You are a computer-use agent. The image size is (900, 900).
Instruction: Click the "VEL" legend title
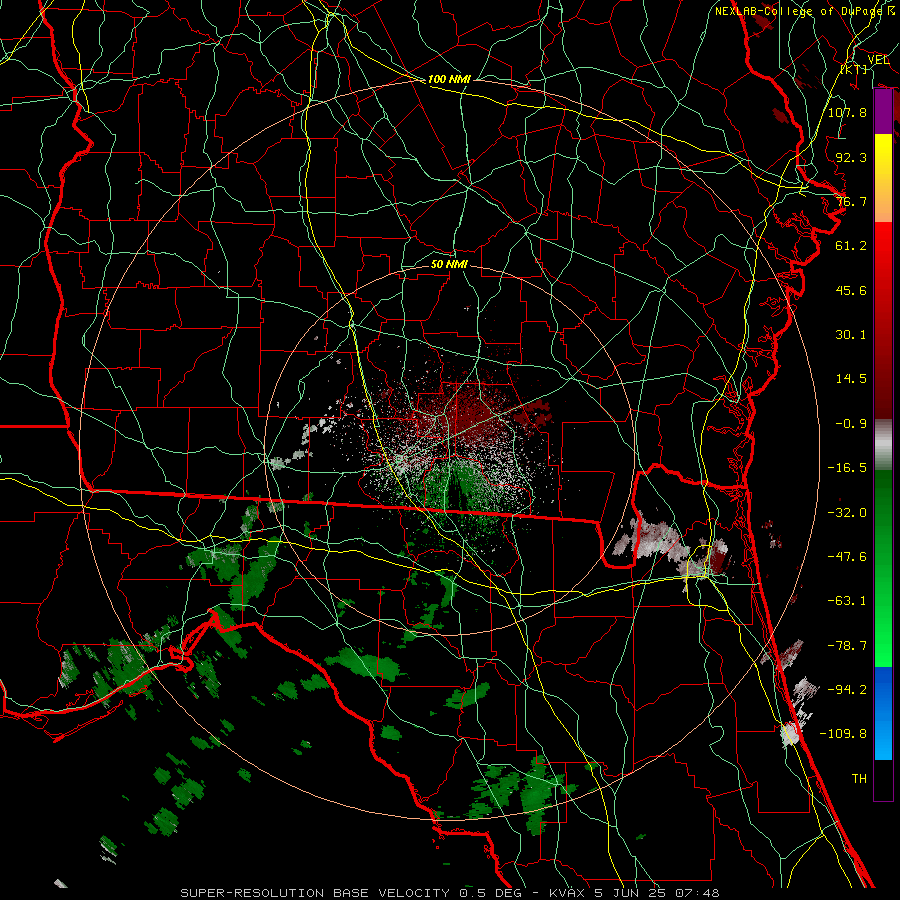(x=878, y=60)
